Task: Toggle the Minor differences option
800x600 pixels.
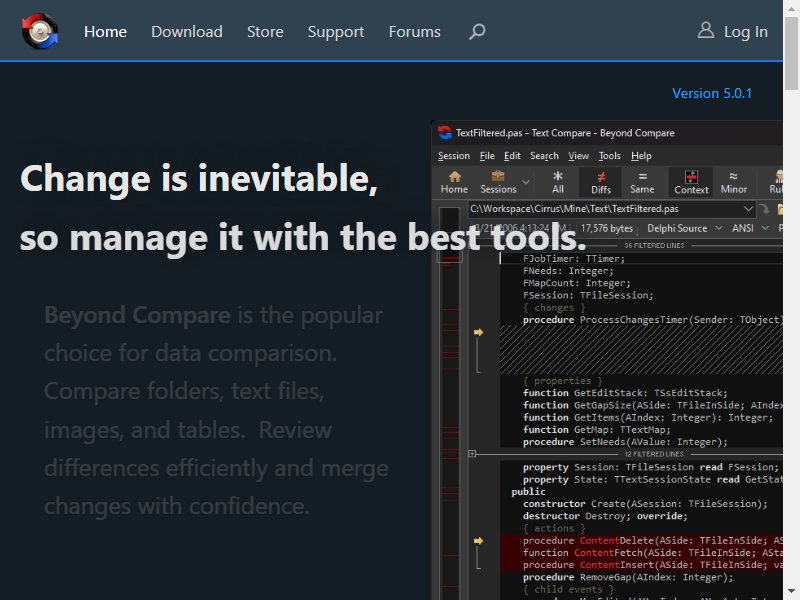Action: 734,182
